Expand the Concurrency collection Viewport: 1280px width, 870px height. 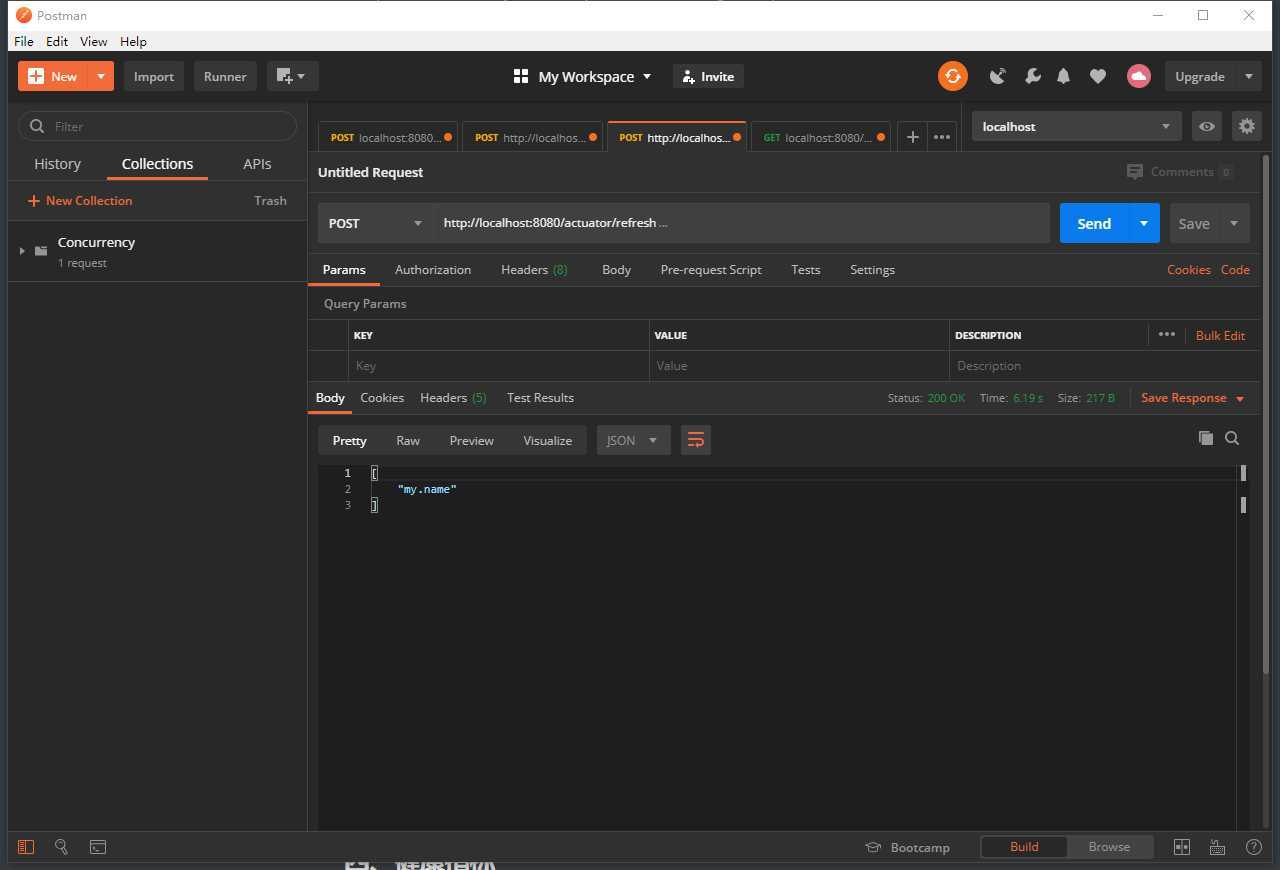(x=22, y=251)
